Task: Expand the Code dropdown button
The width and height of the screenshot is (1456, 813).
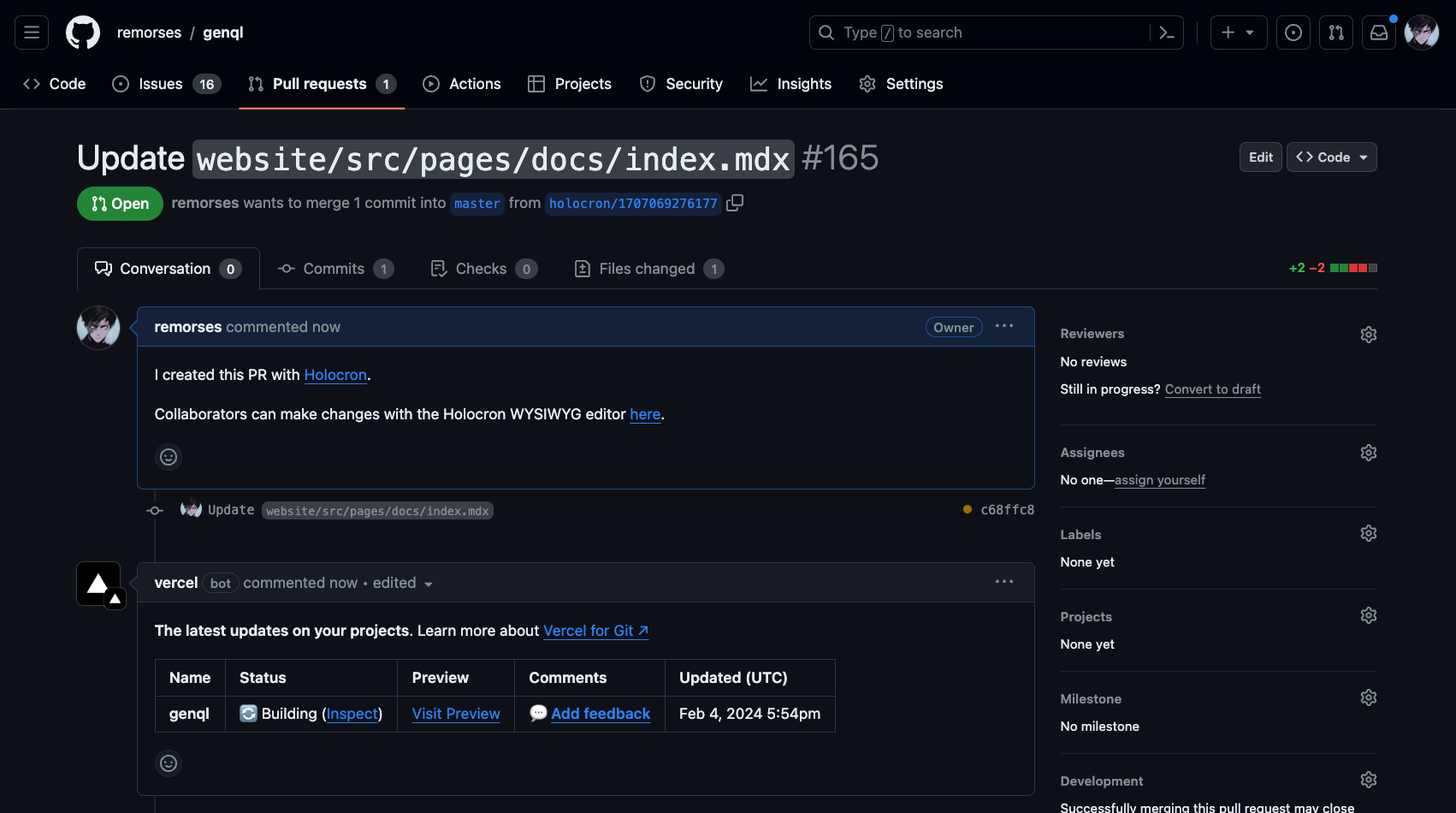Action: click(1332, 157)
